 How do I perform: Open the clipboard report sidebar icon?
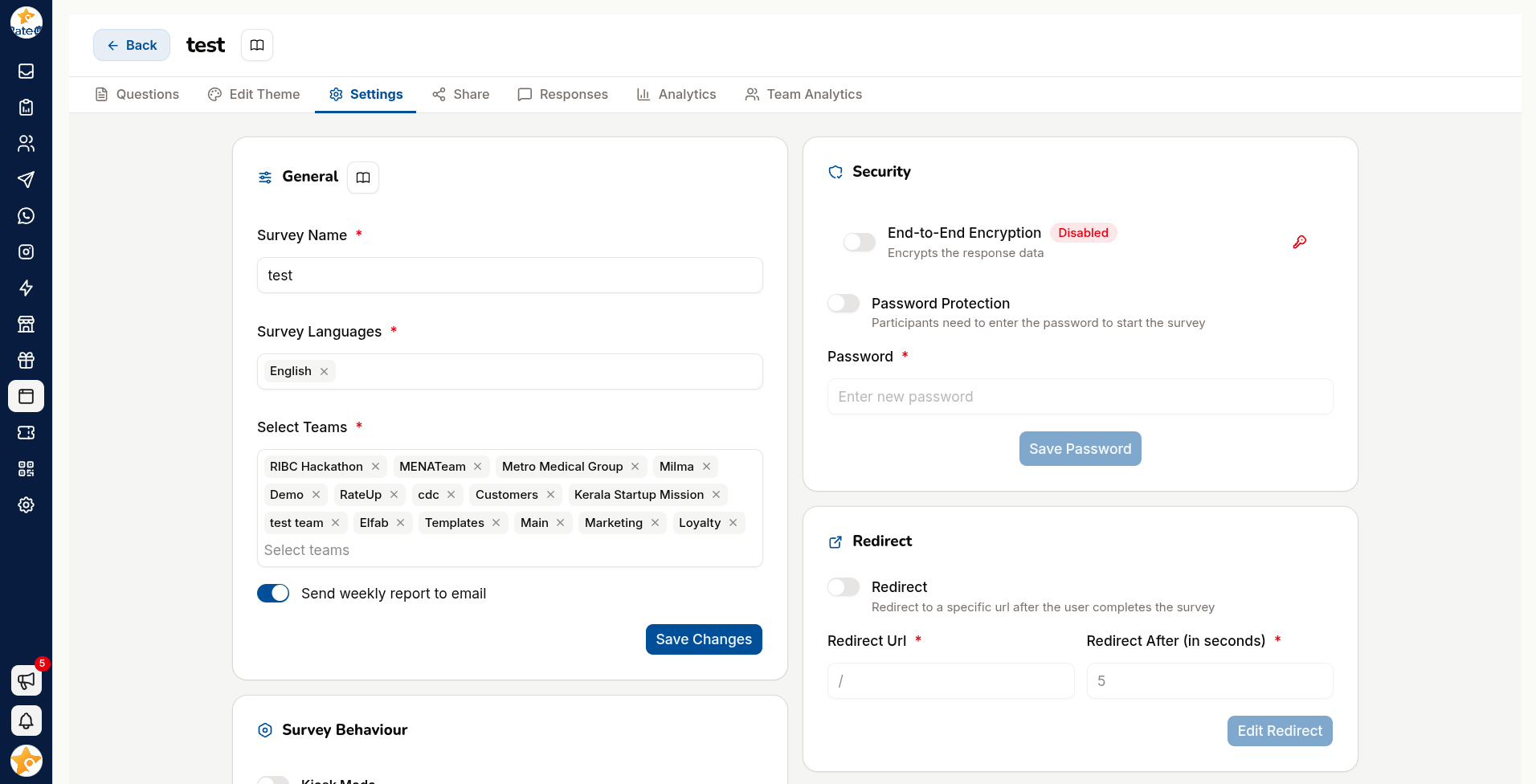click(x=26, y=108)
